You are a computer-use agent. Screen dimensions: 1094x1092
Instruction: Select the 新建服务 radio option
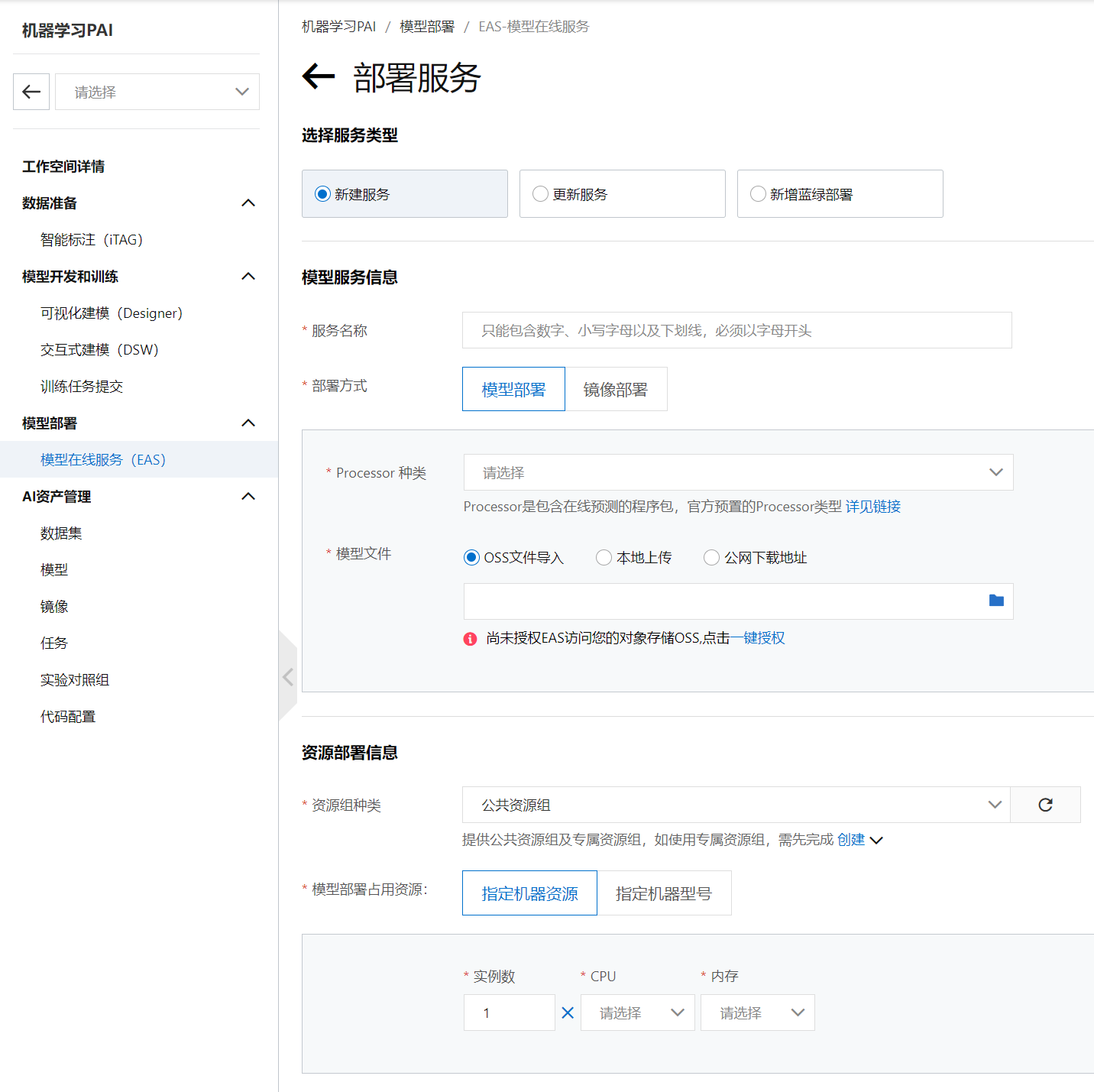tap(405, 194)
